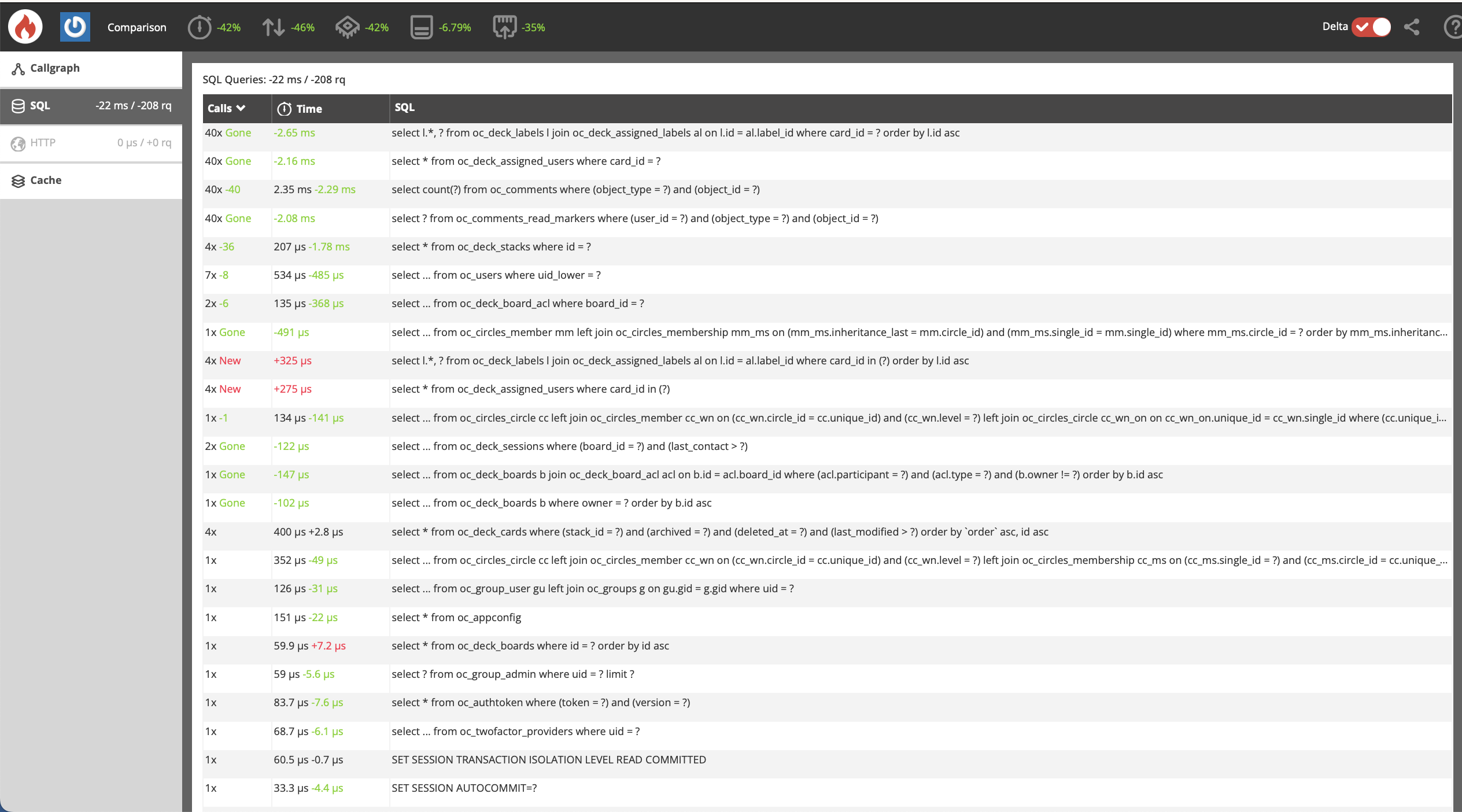This screenshot has width=1462, height=812.
Task: Select the SET SESSION AUTOCOMMIT row
Action: click(x=464, y=788)
